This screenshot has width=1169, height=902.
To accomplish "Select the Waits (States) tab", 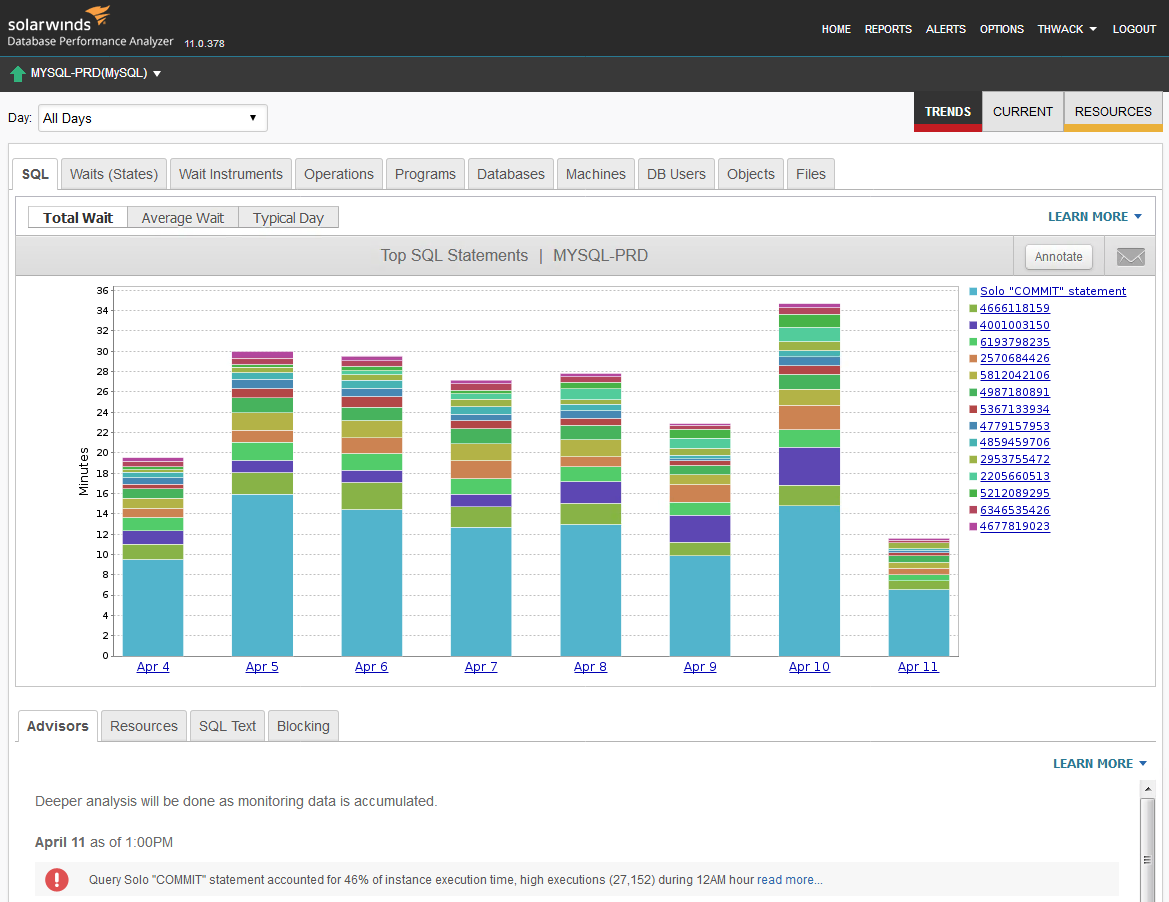I will (114, 174).
